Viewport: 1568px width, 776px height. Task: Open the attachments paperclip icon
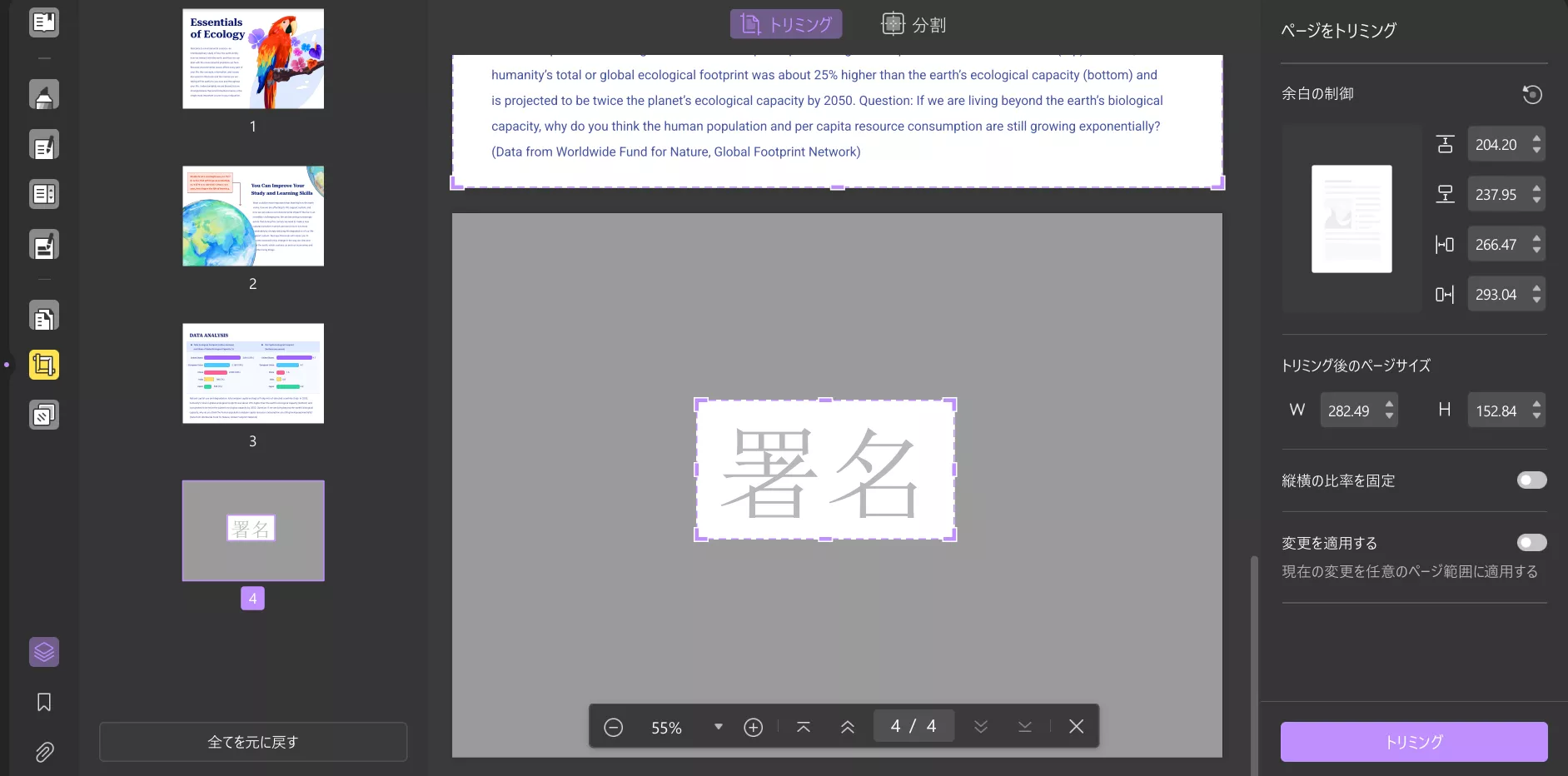(44, 753)
